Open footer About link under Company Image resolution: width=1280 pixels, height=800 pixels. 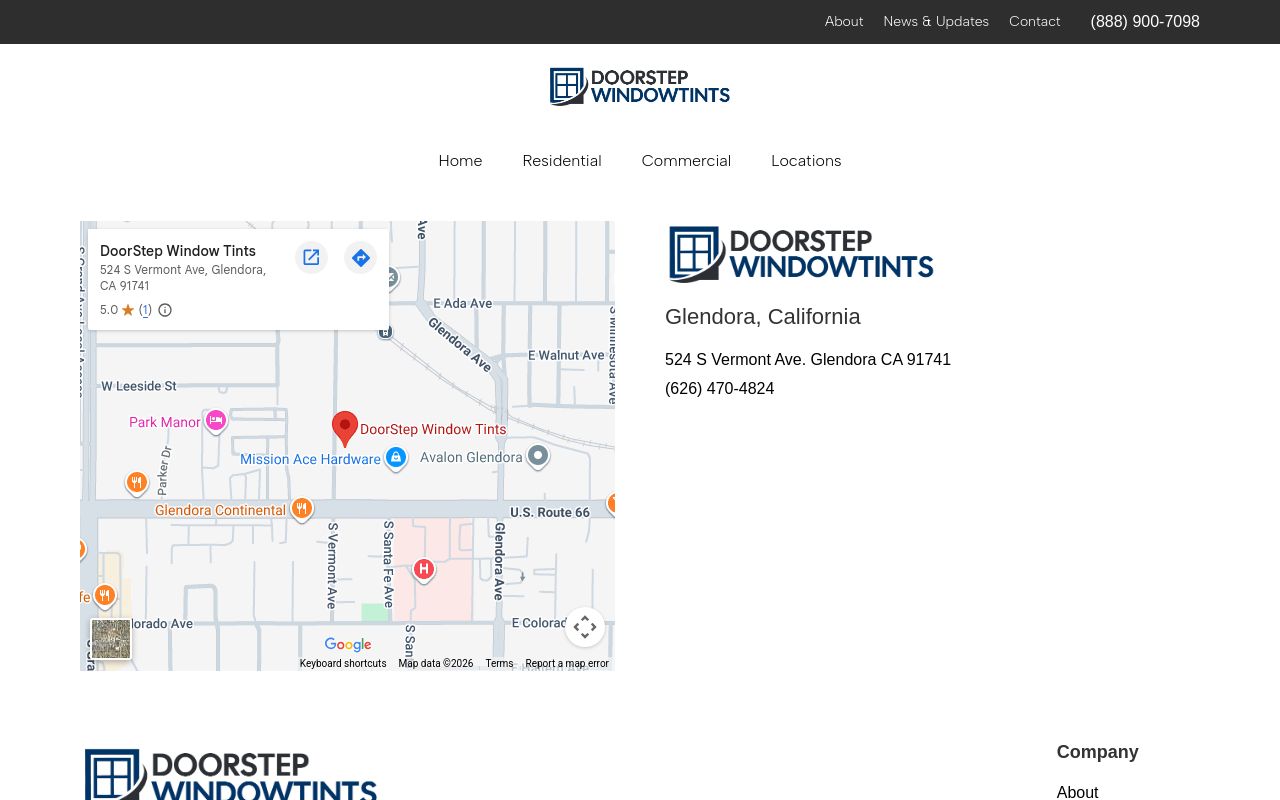[x=1078, y=793]
